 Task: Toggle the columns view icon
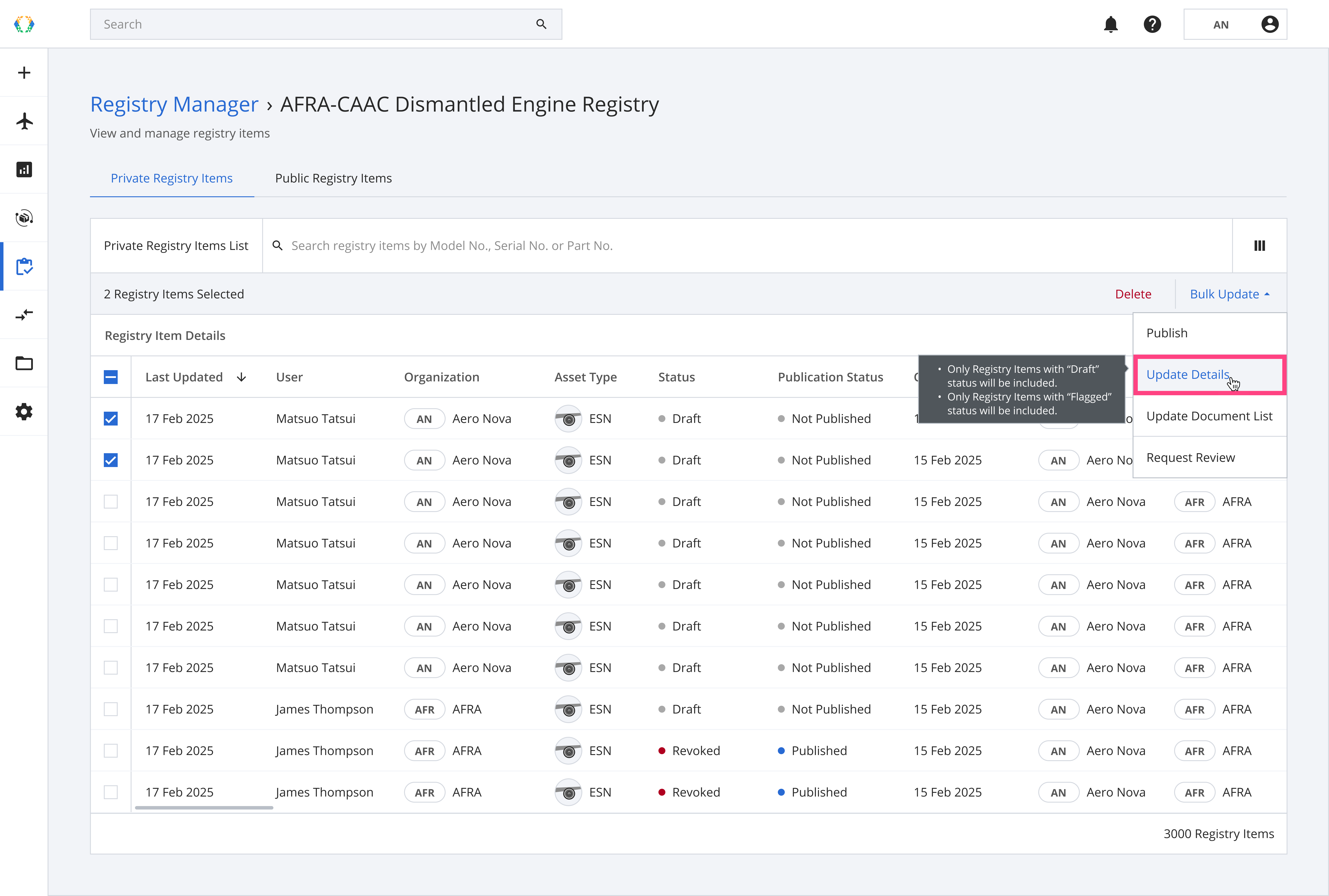pyautogui.click(x=1259, y=246)
